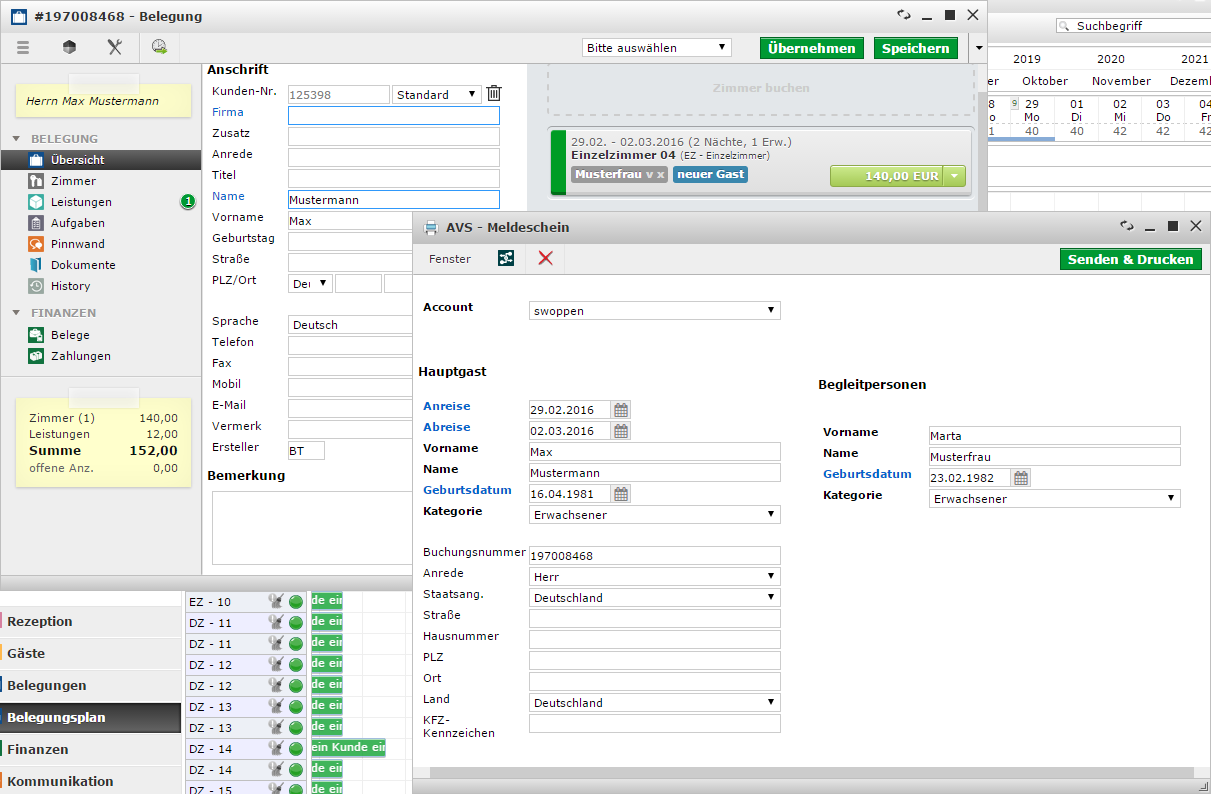Click the crossed tools icon in Belegung toolbar
Image resolution: width=1211 pixels, height=794 pixels.
(115, 47)
